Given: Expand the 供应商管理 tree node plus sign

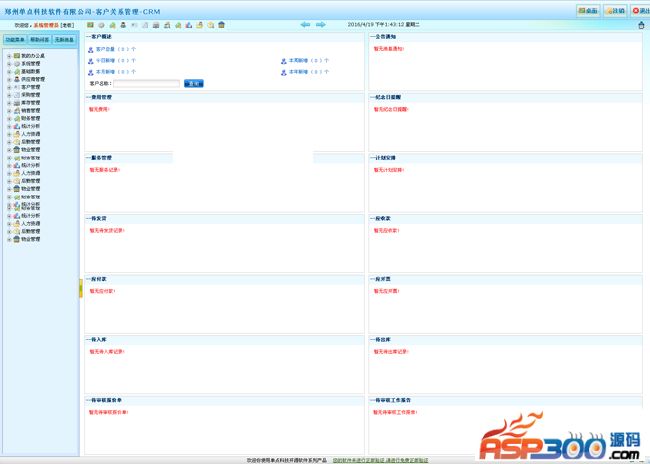Looking at the screenshot, I should click(9, 79).
